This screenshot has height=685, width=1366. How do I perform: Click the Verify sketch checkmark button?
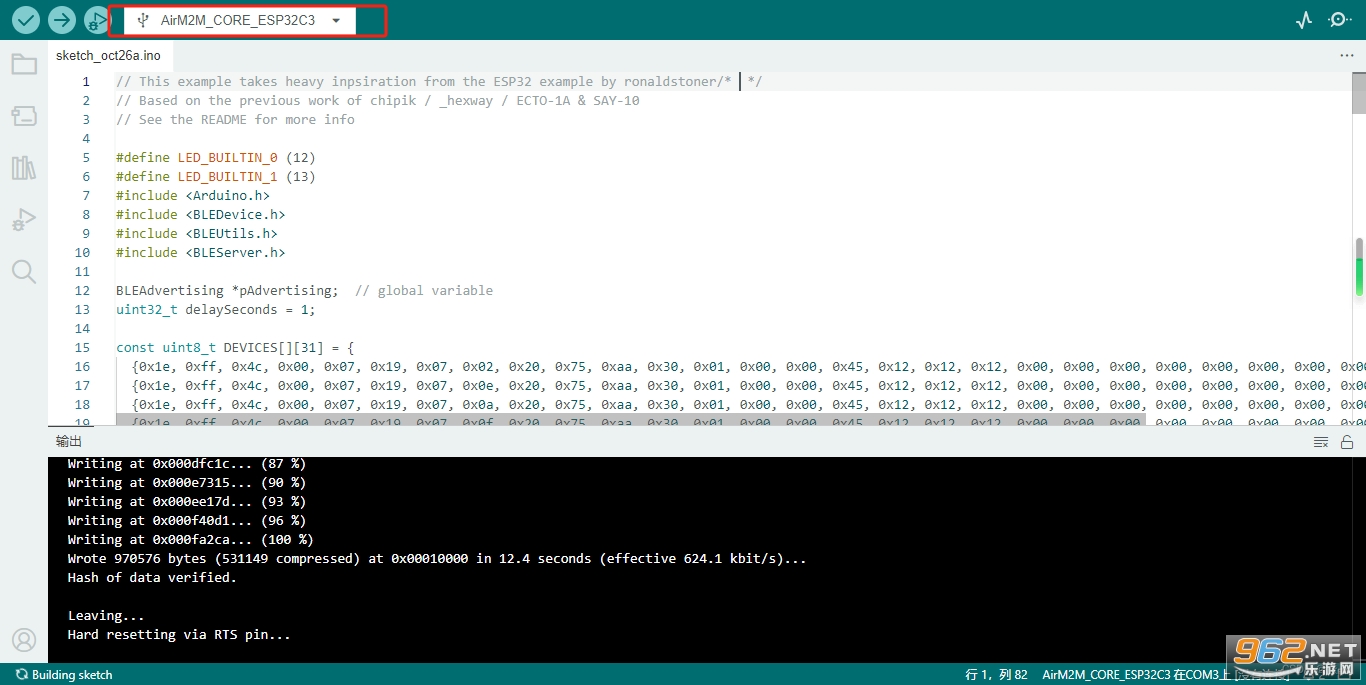pos(26,20)
